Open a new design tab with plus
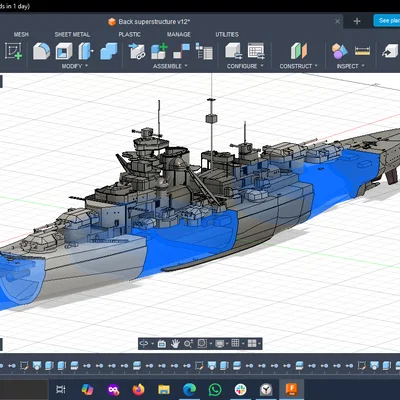Viewport: 400px width, 400px height. click(x=357, y=21)
